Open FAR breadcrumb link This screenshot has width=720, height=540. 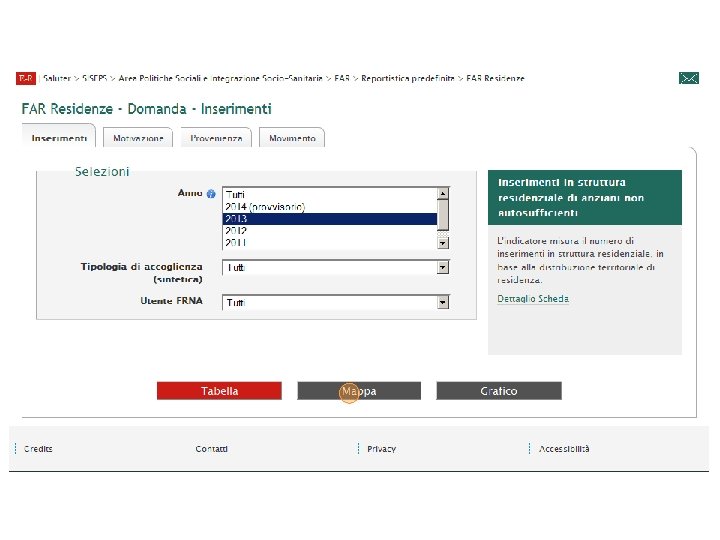342,79
